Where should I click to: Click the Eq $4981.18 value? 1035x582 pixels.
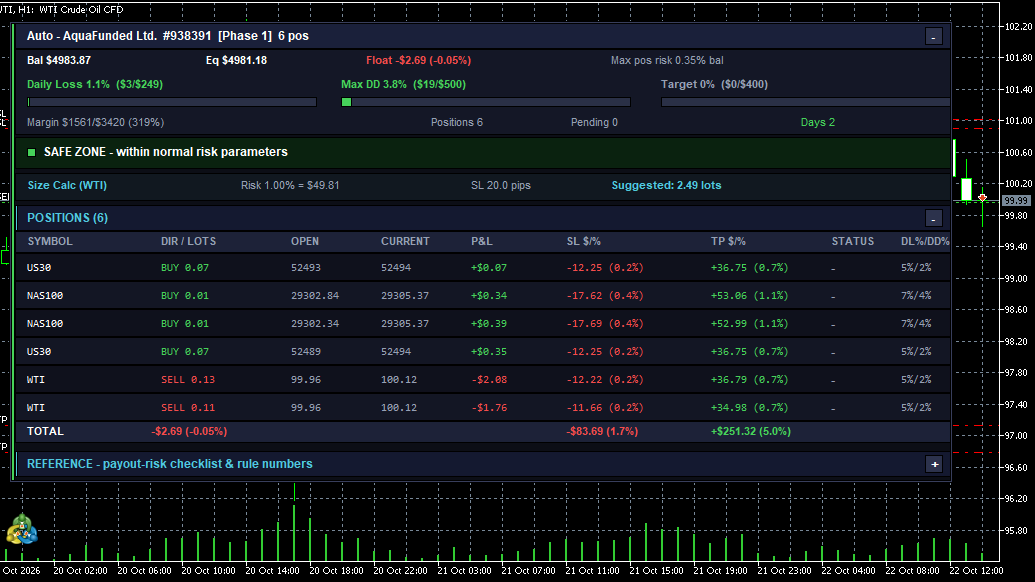click(236, 60)
